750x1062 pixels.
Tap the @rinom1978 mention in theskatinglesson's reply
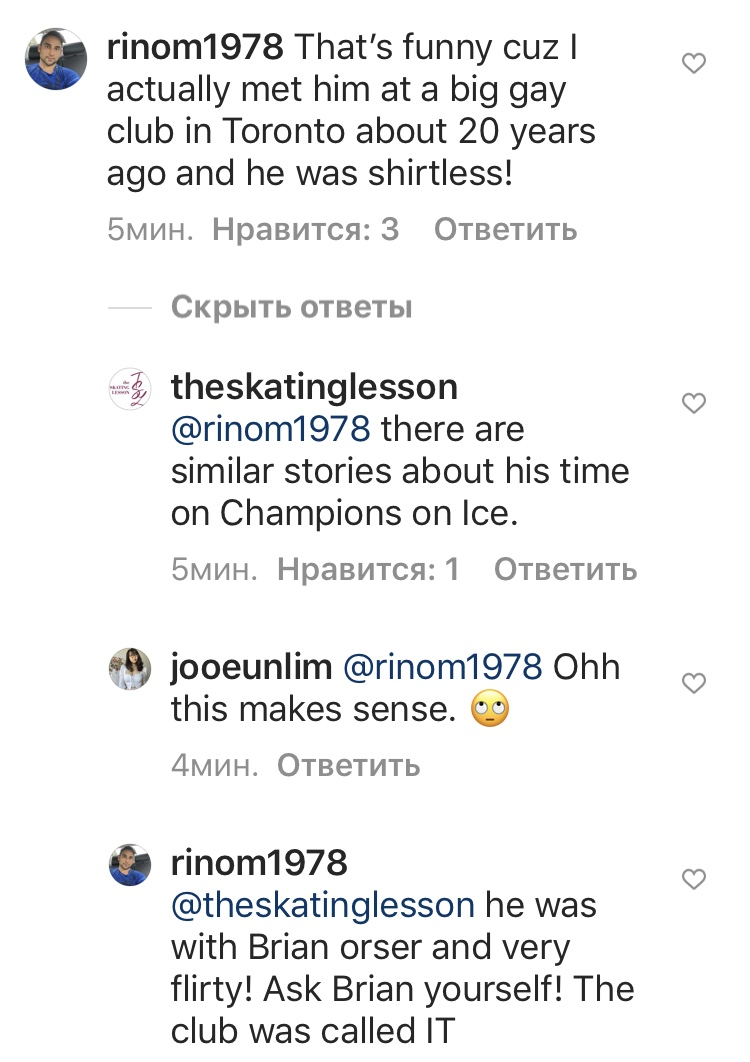click(x=271, y=429)
